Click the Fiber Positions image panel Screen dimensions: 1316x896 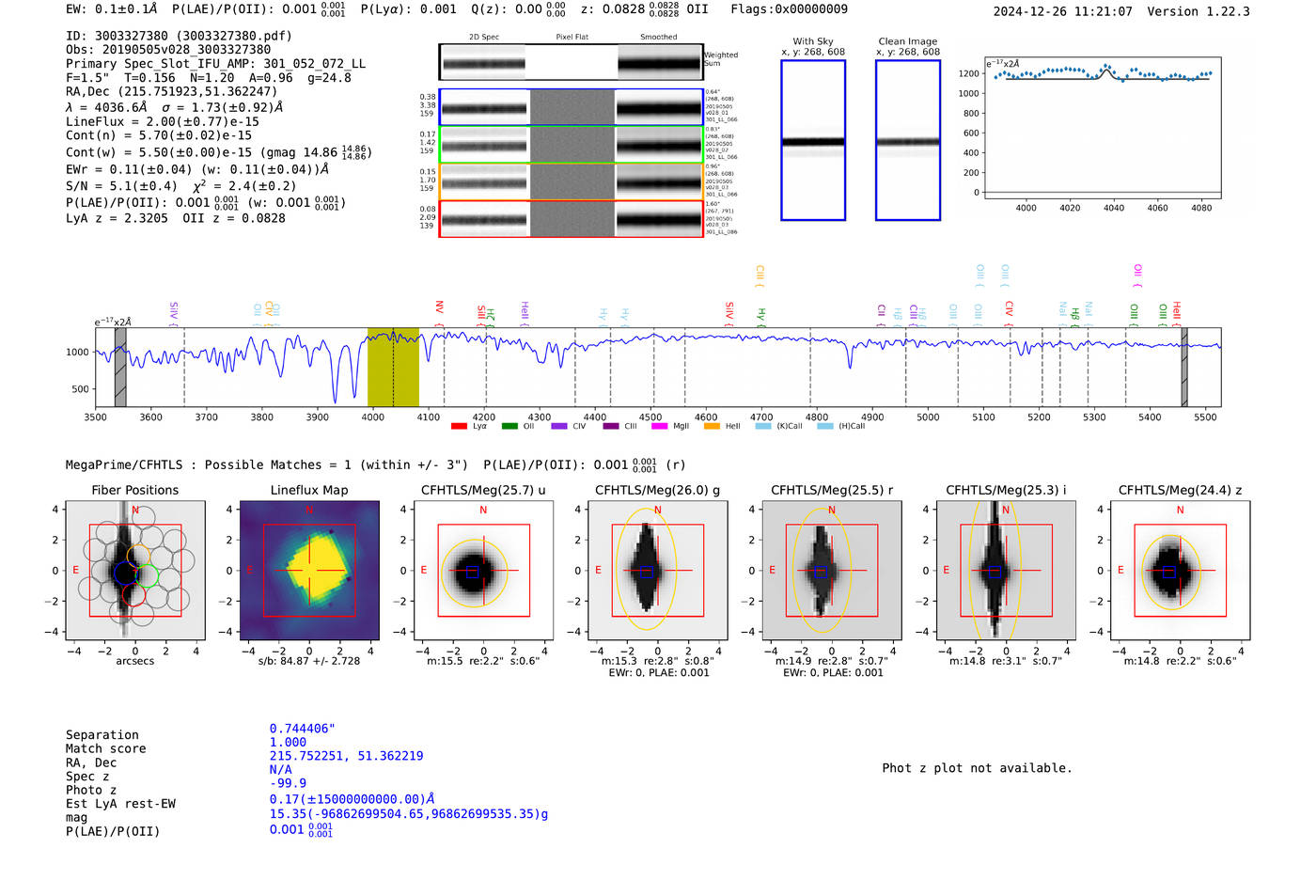[x=135, y=571]
